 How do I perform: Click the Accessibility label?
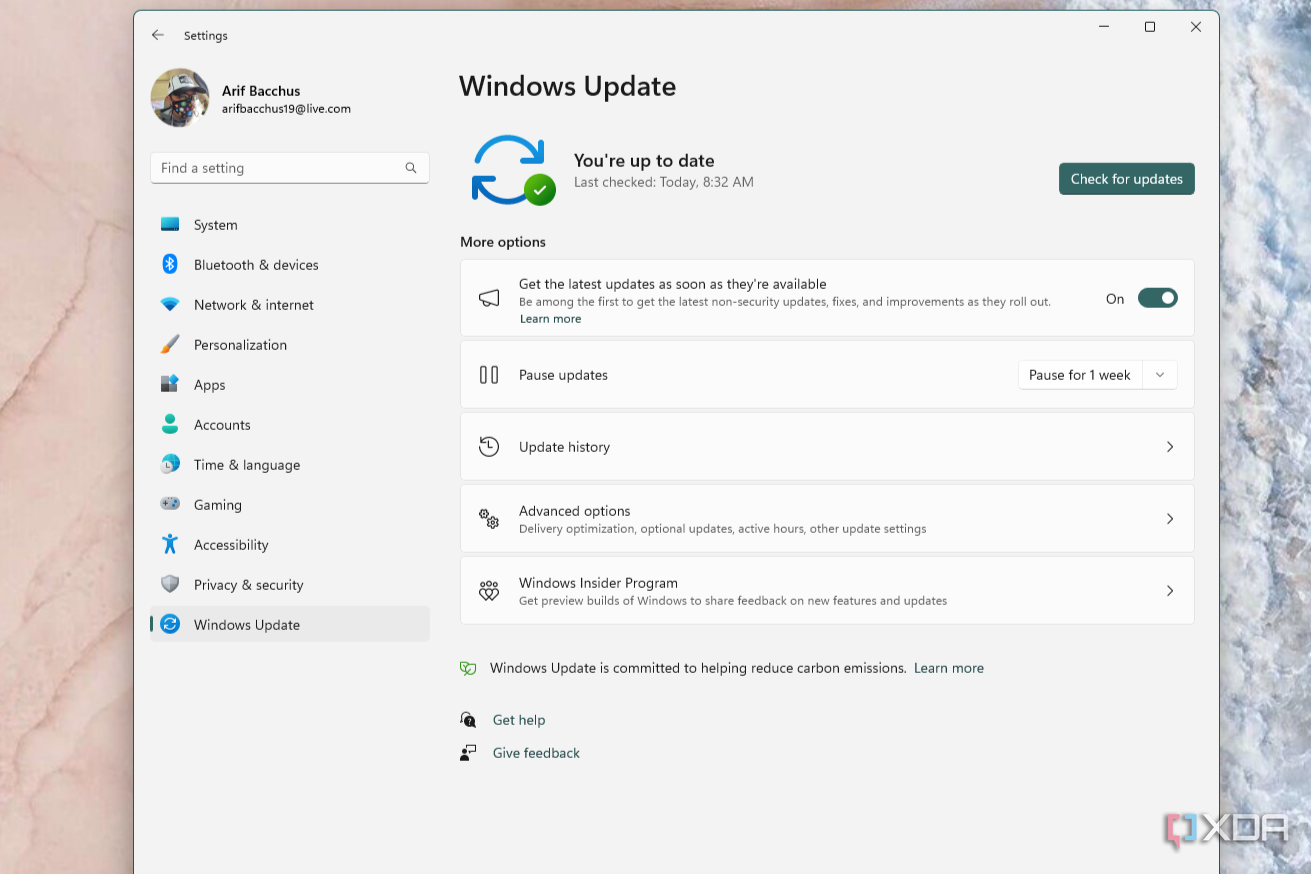[x=231, y=545]
